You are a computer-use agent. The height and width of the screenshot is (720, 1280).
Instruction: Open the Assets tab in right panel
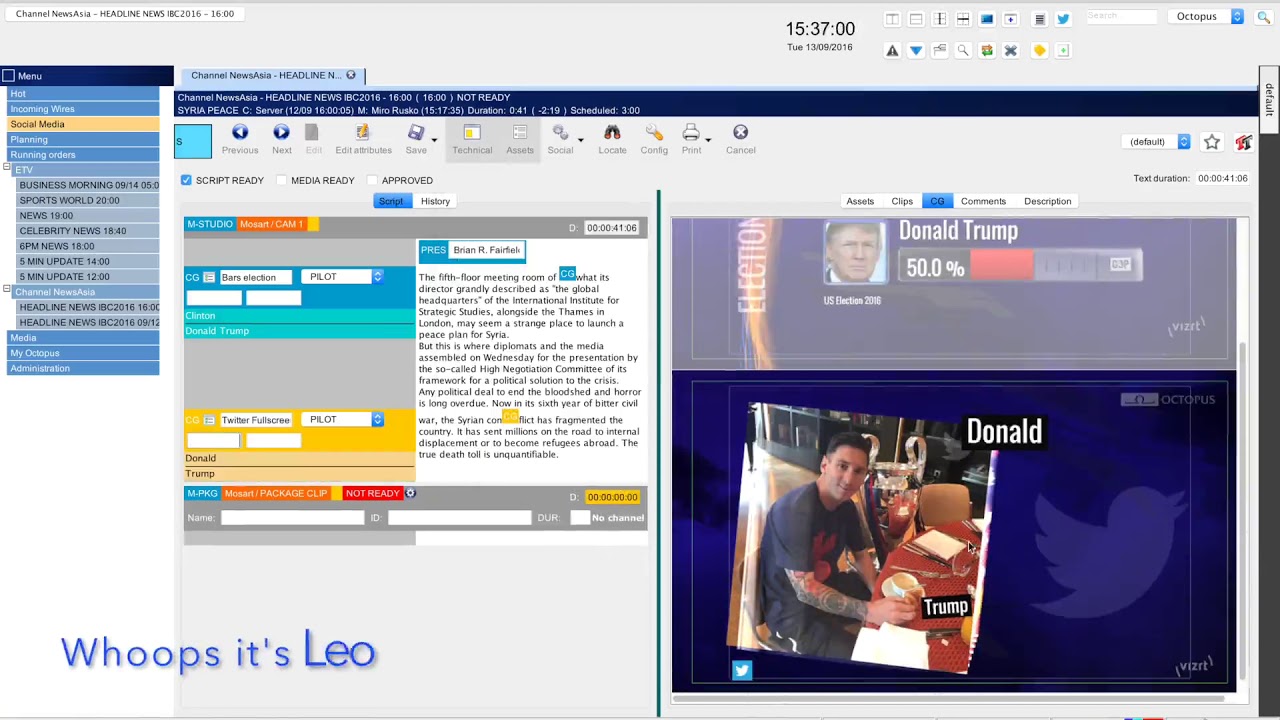pyautogui.click(x=860, y=201)
